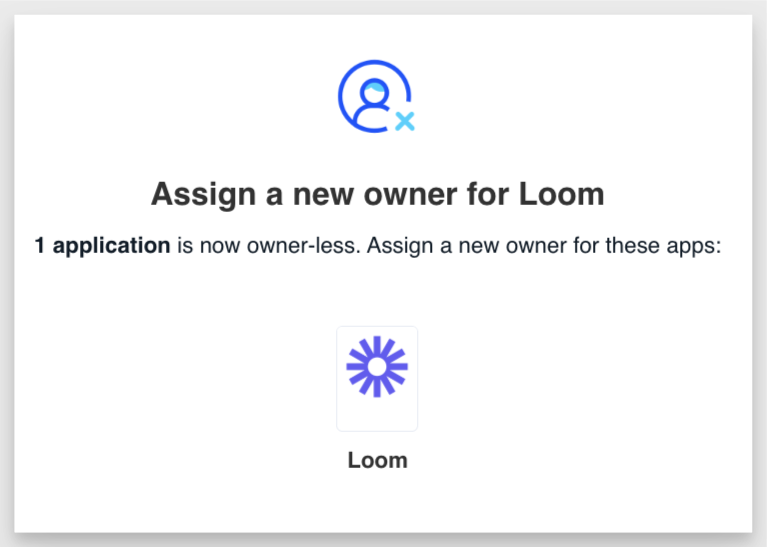
Task: Click a purple ray of the Loom logo
Action: [377, 345]
